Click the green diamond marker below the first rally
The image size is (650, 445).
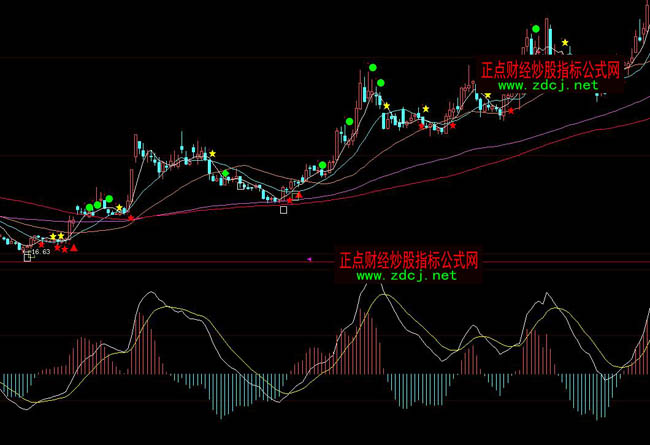click(226, 174)
